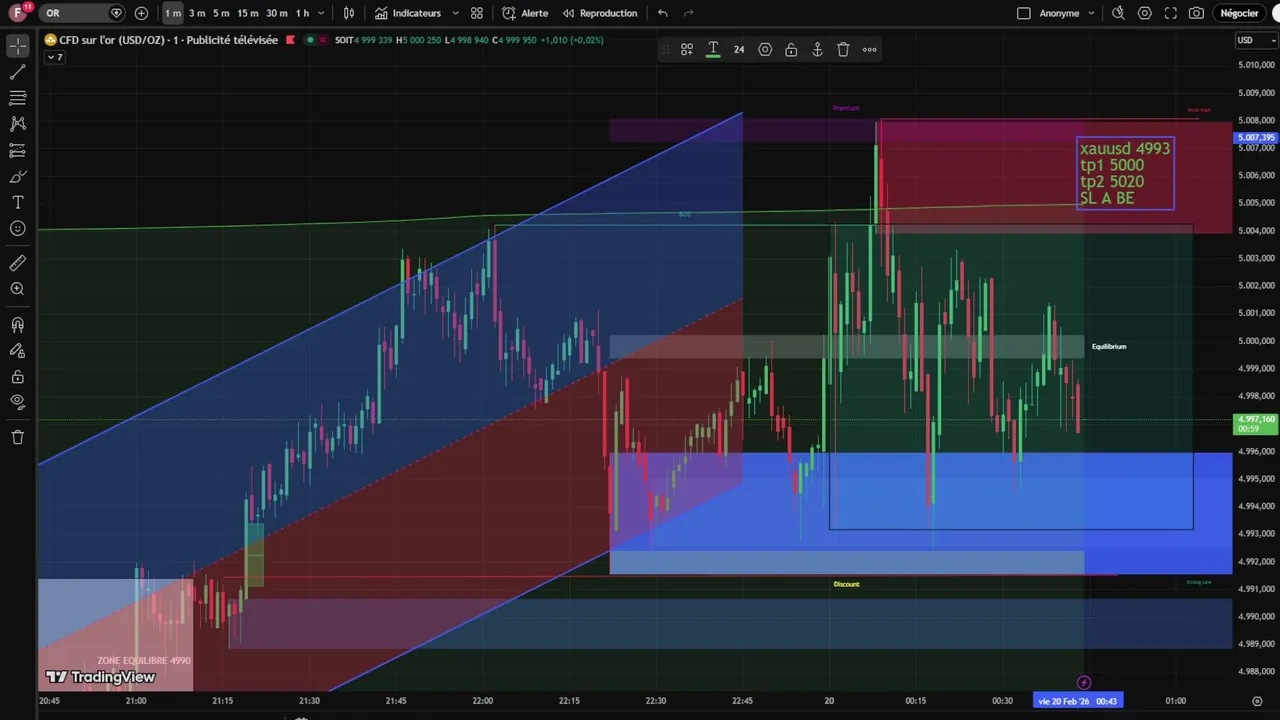The image size is (1280, 720).
Task: Open the emoji icons tool
Action: coord(17,228)
